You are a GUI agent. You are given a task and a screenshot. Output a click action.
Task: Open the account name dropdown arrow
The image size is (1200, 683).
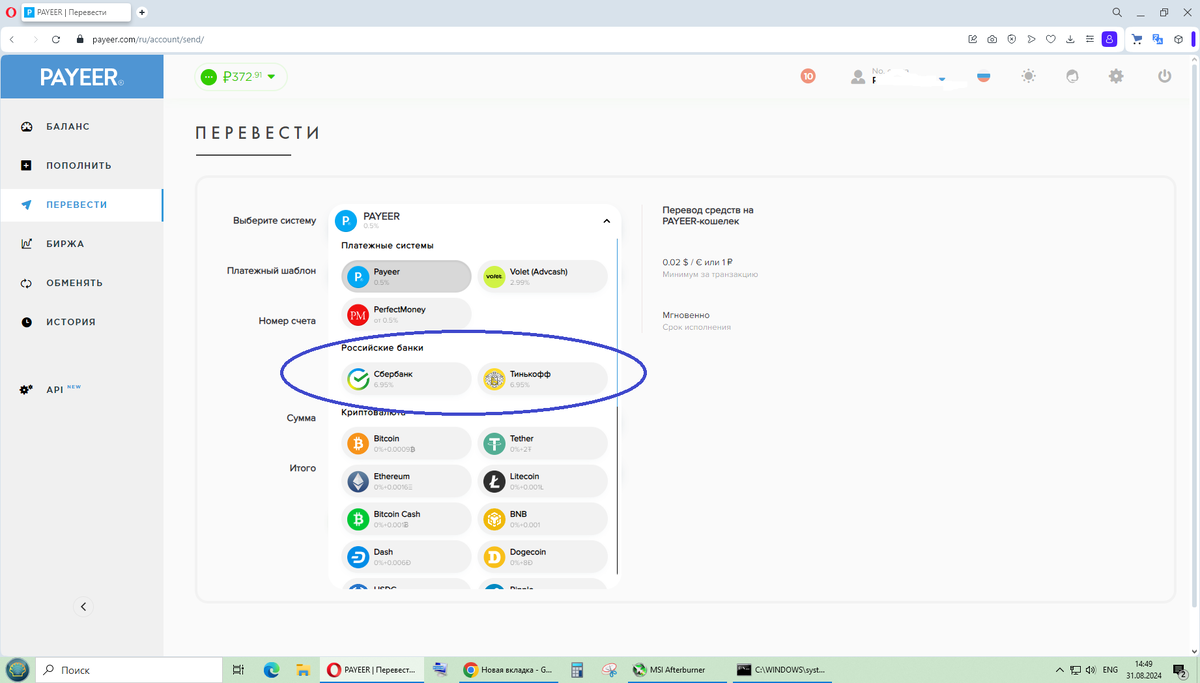pos(942,77)
